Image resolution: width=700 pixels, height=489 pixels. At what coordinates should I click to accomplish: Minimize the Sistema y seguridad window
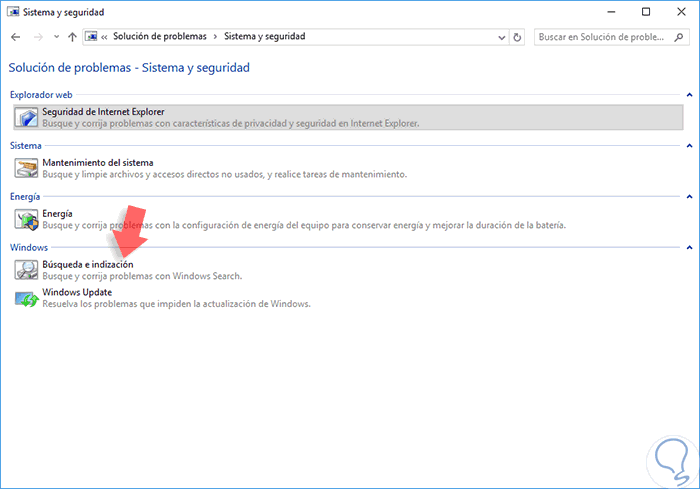[x=611, y=12]
